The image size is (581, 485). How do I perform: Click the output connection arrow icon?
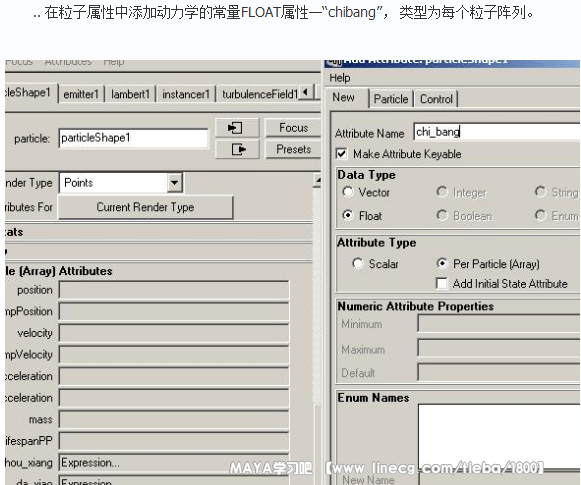click(x=236, y=149)
